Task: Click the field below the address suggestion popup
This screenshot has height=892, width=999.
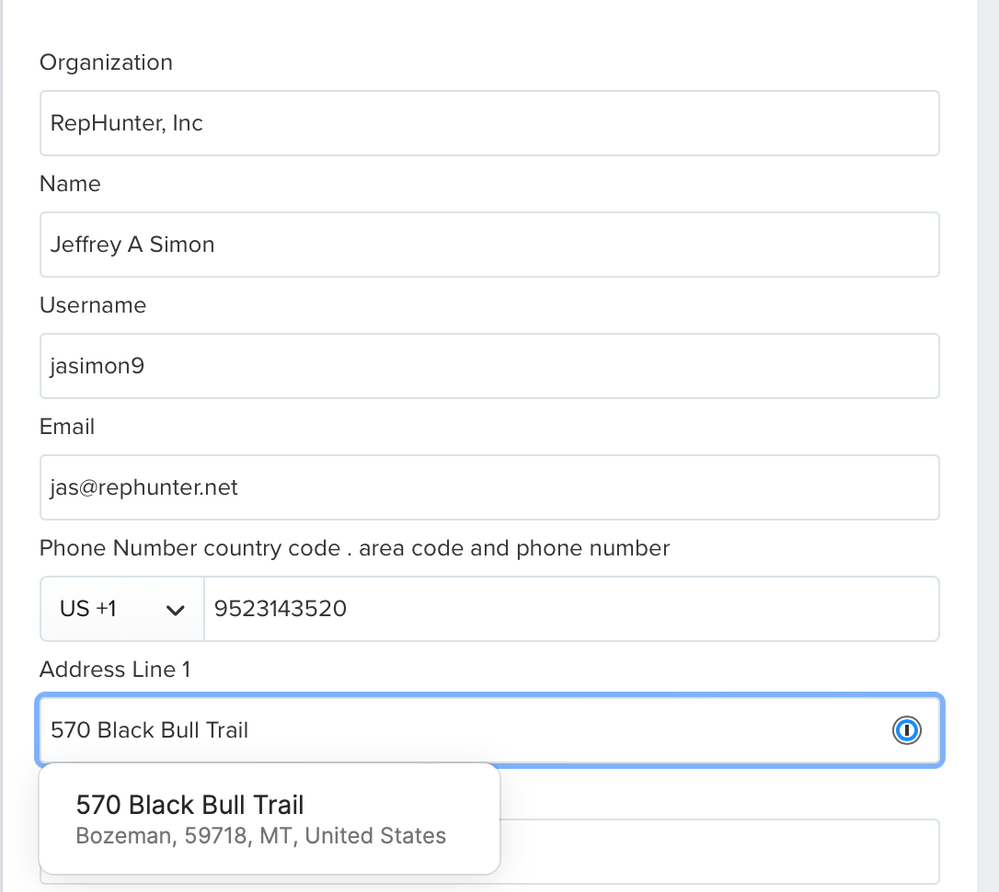Action: [x=720, y=851]
